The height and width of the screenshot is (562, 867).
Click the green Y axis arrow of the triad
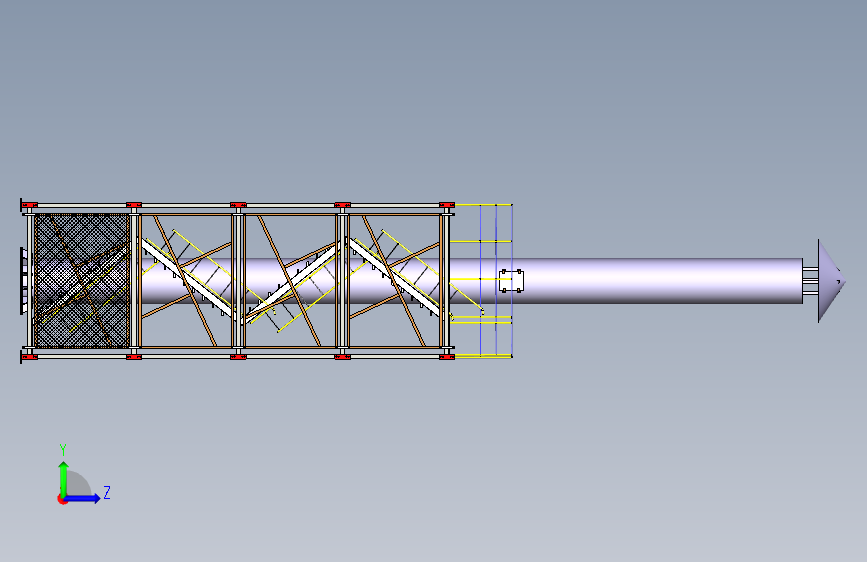[x=64, y=478]
